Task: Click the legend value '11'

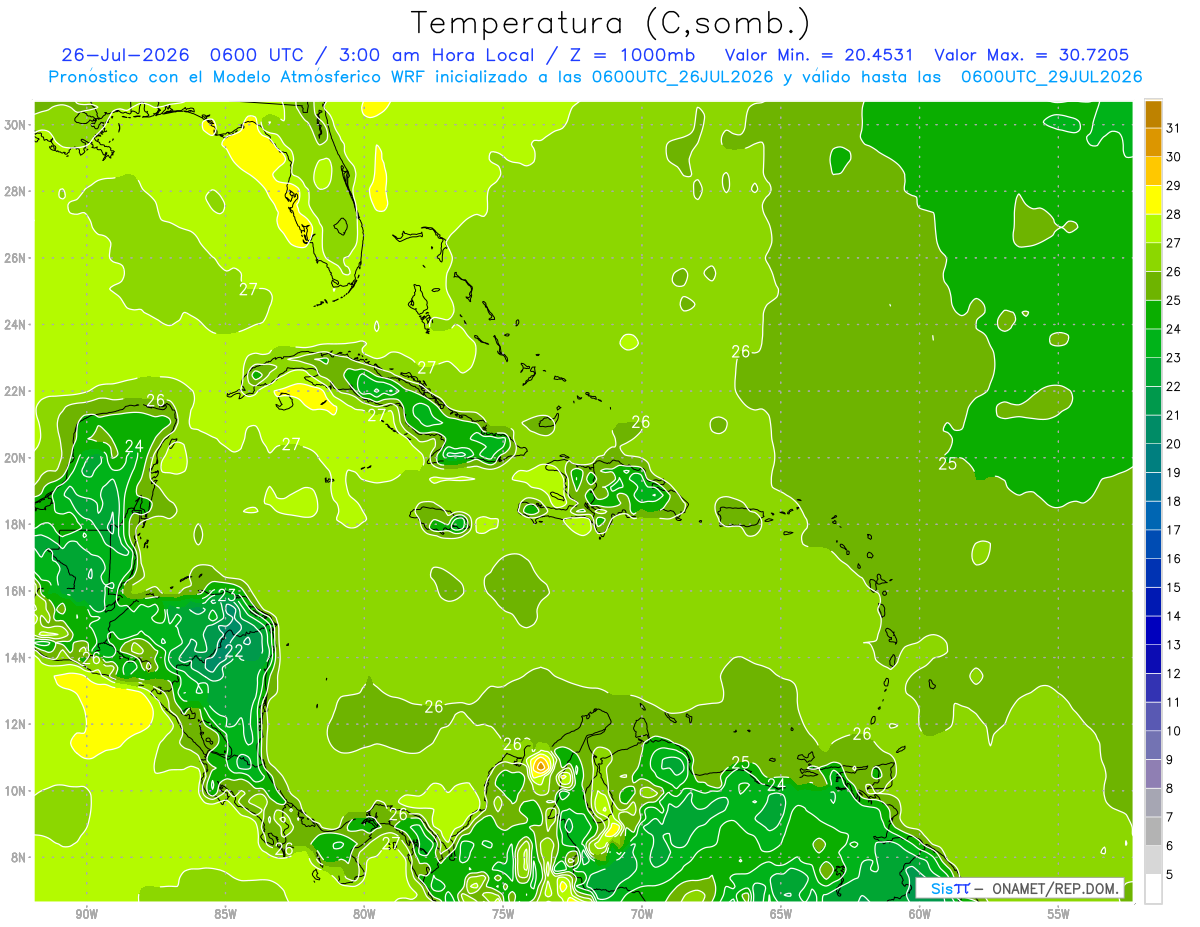Action: [1174, 702]
